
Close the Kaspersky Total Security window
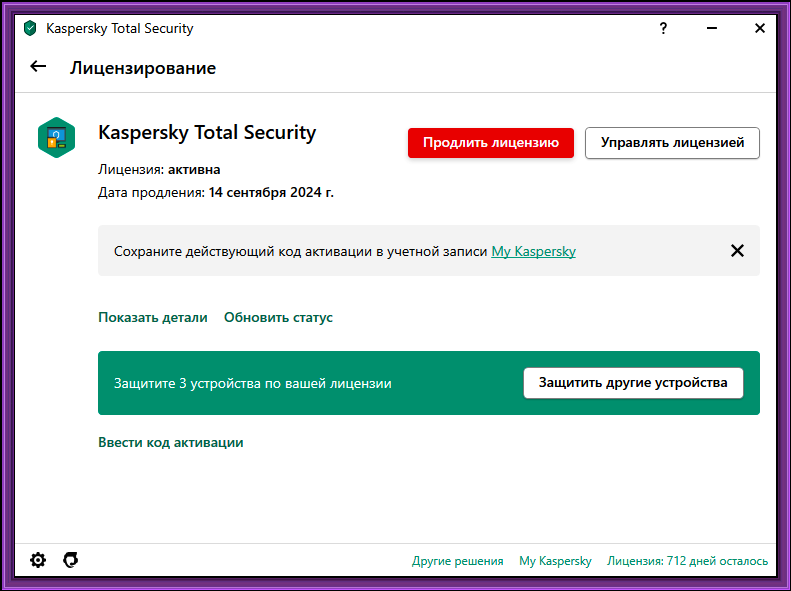pyautogui.click(x=760, y=28)
